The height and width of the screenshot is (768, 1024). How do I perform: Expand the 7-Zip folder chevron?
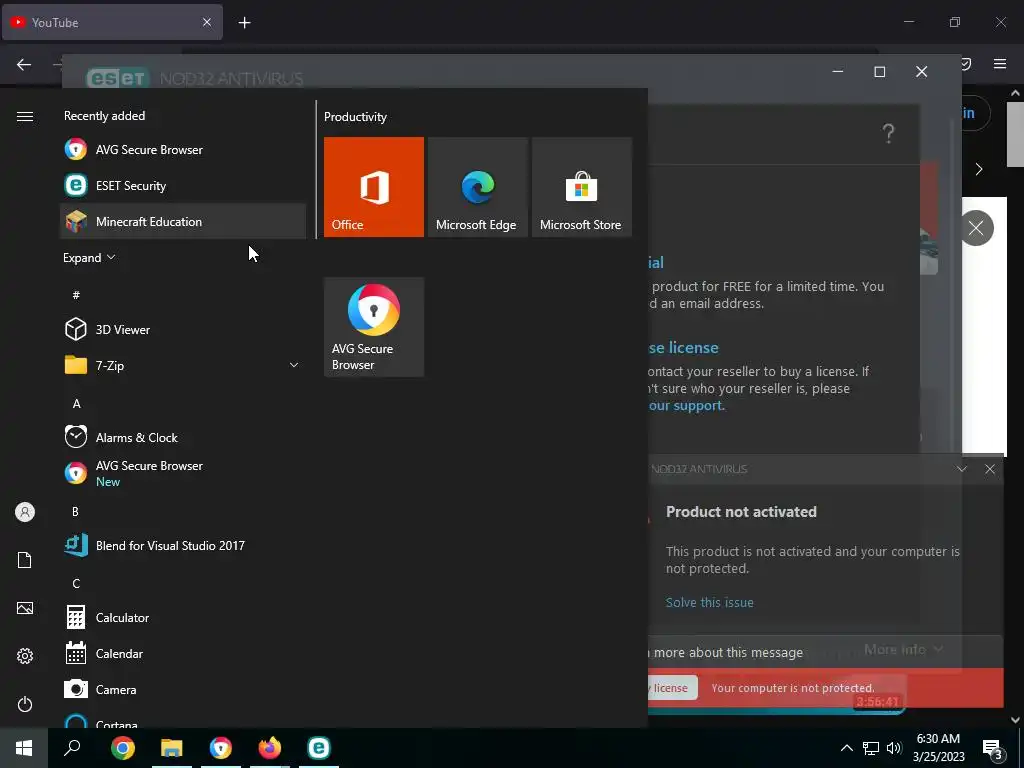[x=294, y=365]
